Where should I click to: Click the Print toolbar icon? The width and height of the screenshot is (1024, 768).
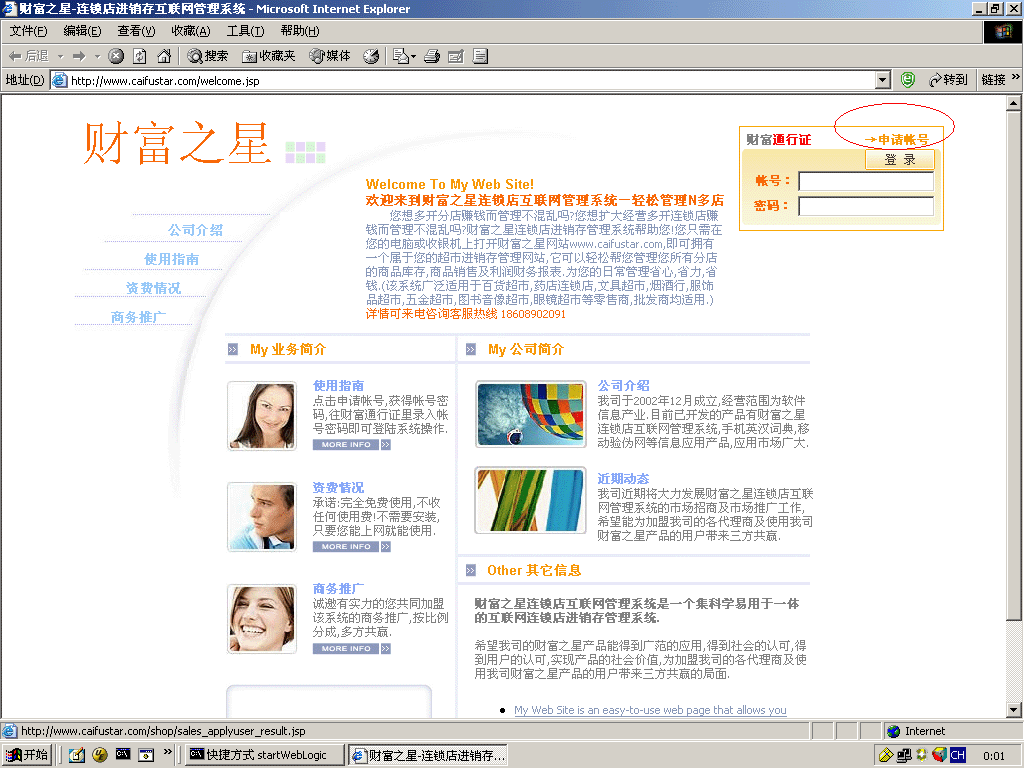(x=432, y=56)
